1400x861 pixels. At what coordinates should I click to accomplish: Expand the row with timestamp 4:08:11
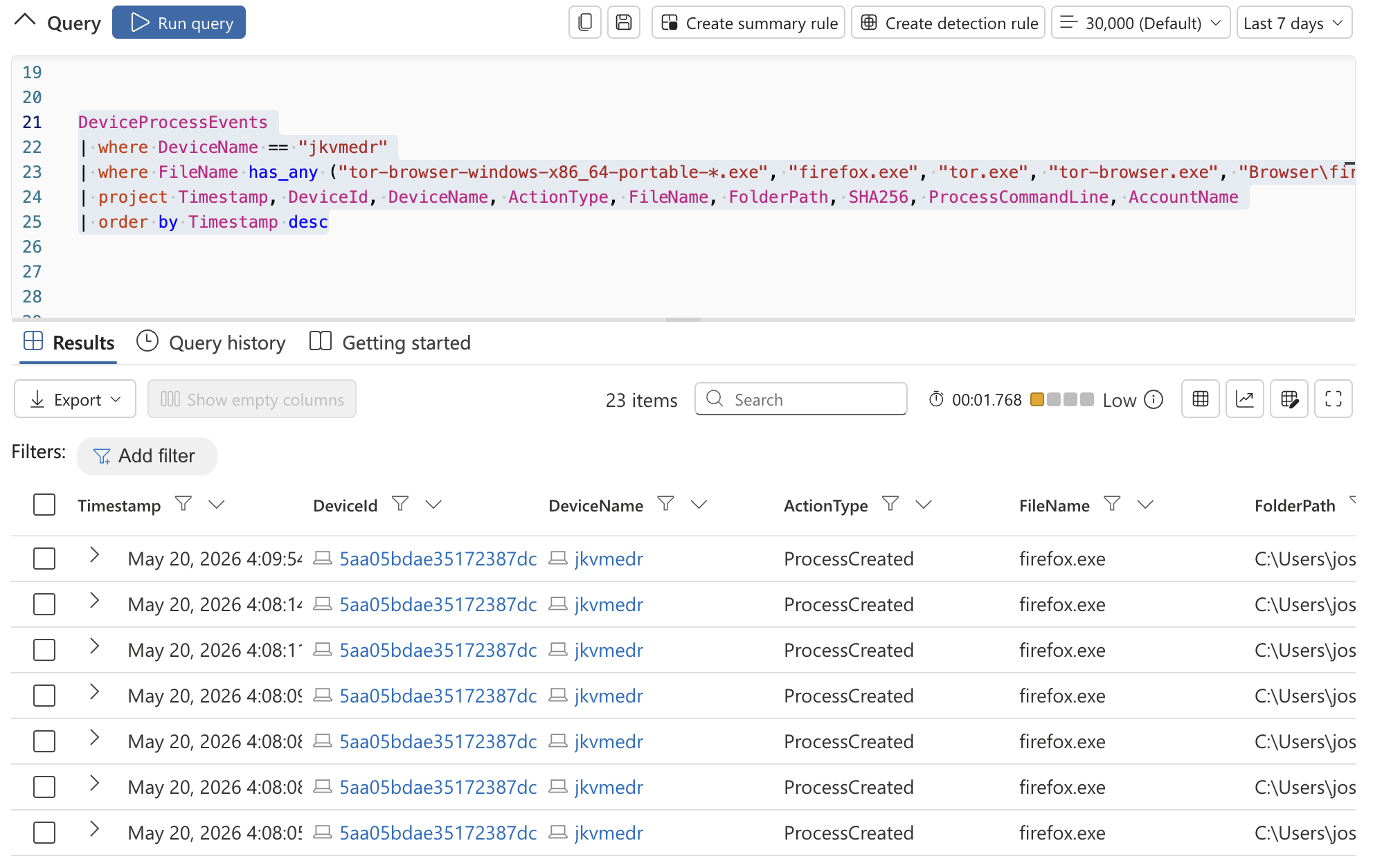pyautogui.click(x=95, y=646)
